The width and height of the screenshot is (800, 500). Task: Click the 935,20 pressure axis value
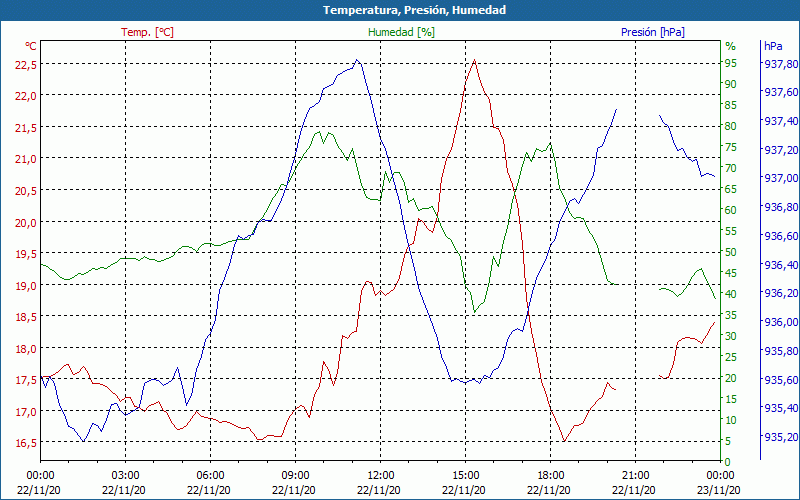coord(779,437)
